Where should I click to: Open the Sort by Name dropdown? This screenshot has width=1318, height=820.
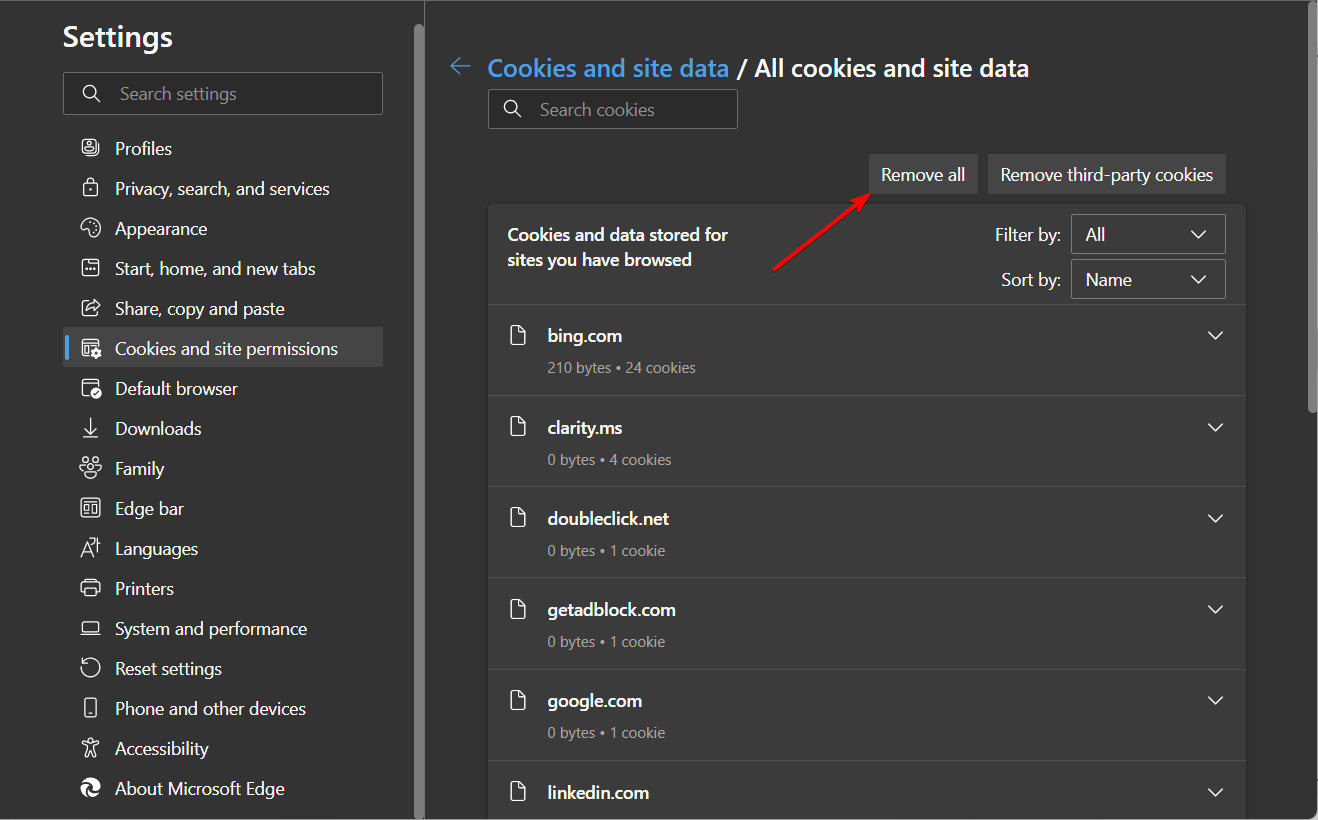tap(1147, 280)
